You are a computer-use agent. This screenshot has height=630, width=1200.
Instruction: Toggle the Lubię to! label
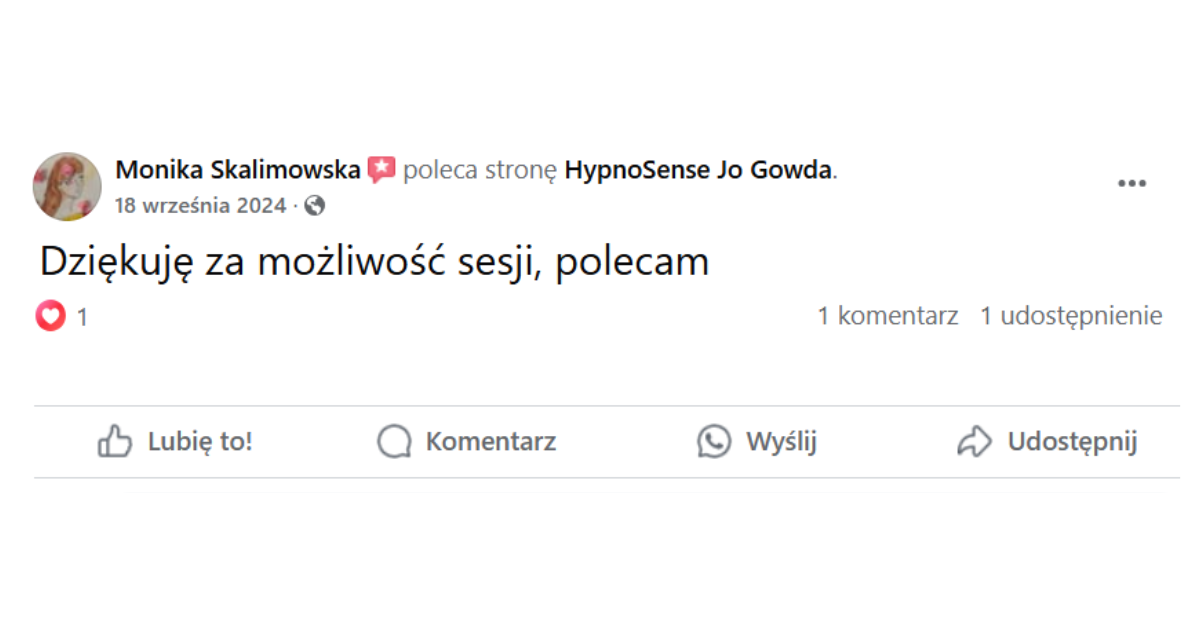pyautogui.click(x=200, y=442)
